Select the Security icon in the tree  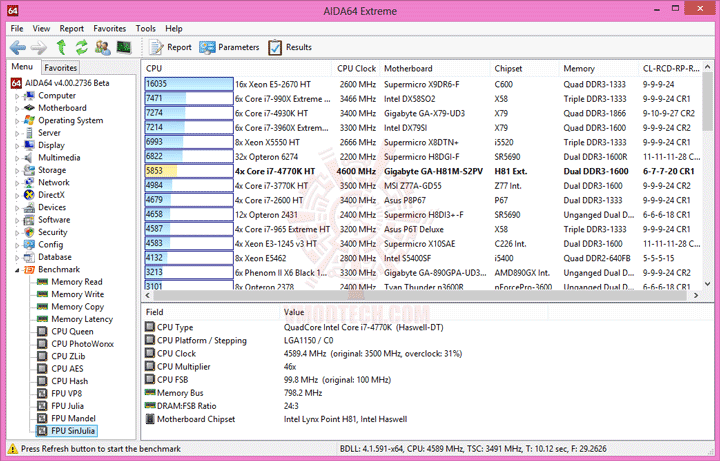(x=29, y=232)
